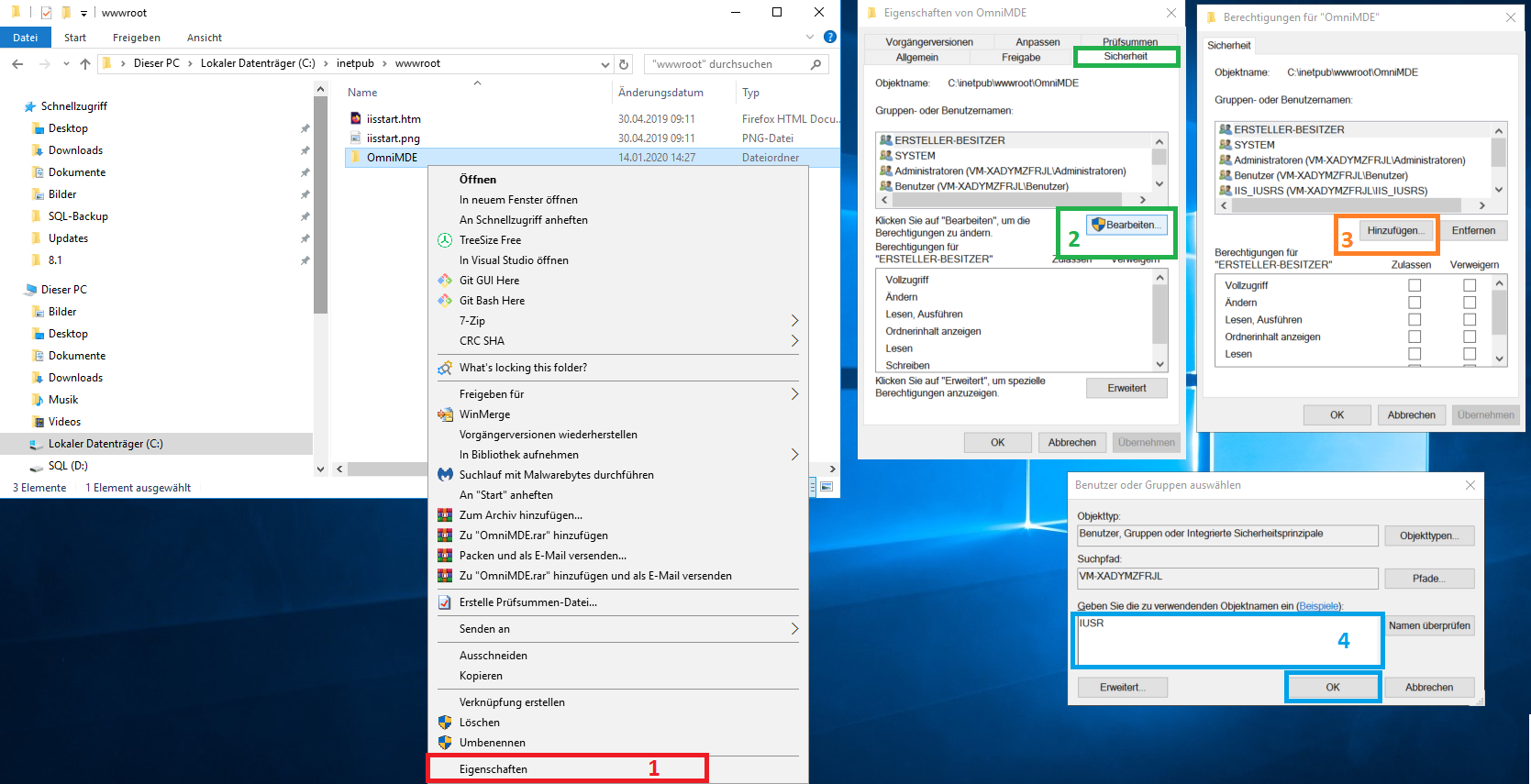Image resolution: width=1531 pixels, height=784 pixels.
Task: Click the object name field containing IUSR
Action: click(1227, 640)
